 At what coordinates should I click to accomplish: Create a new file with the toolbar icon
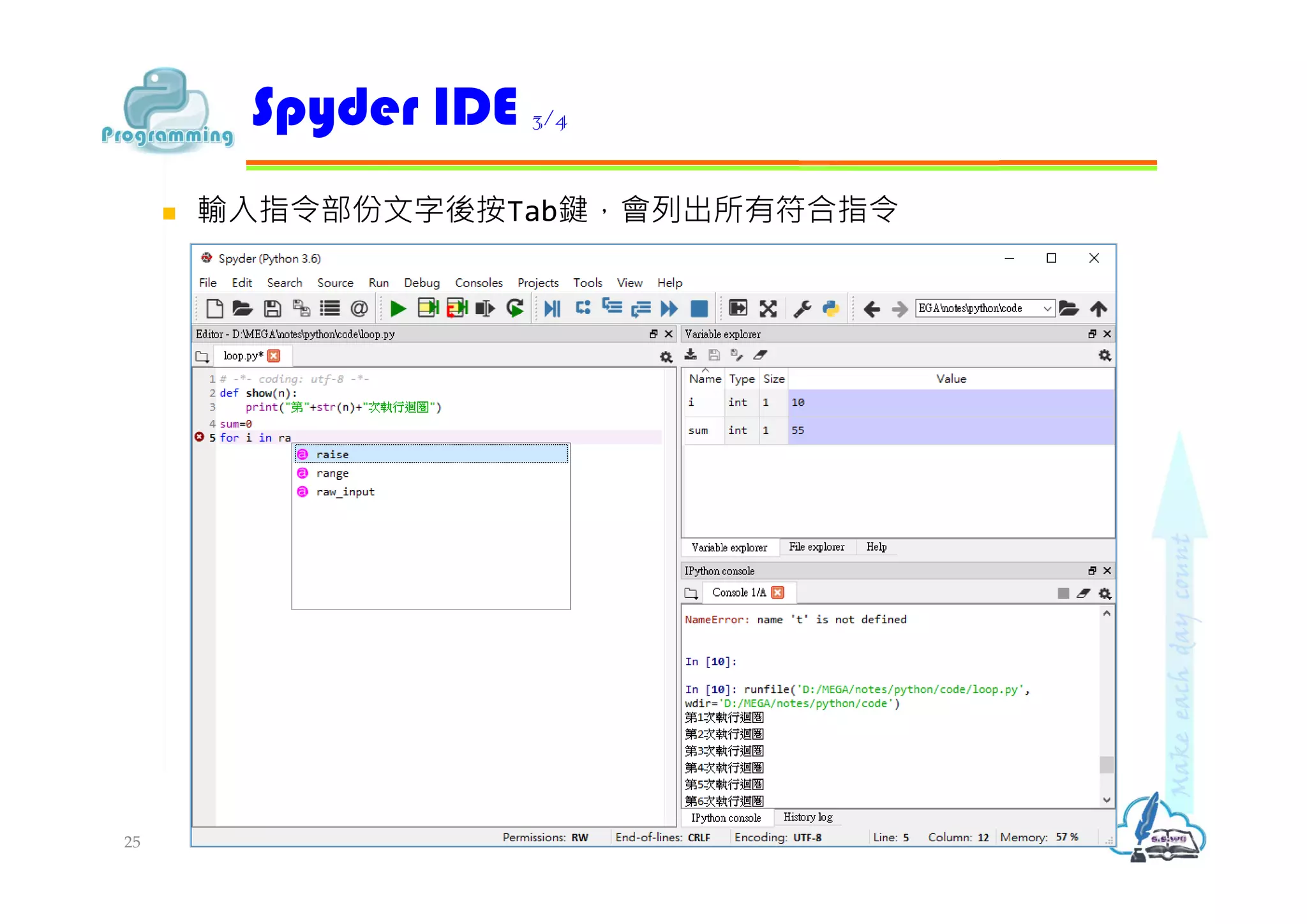(x=214, y=309)
